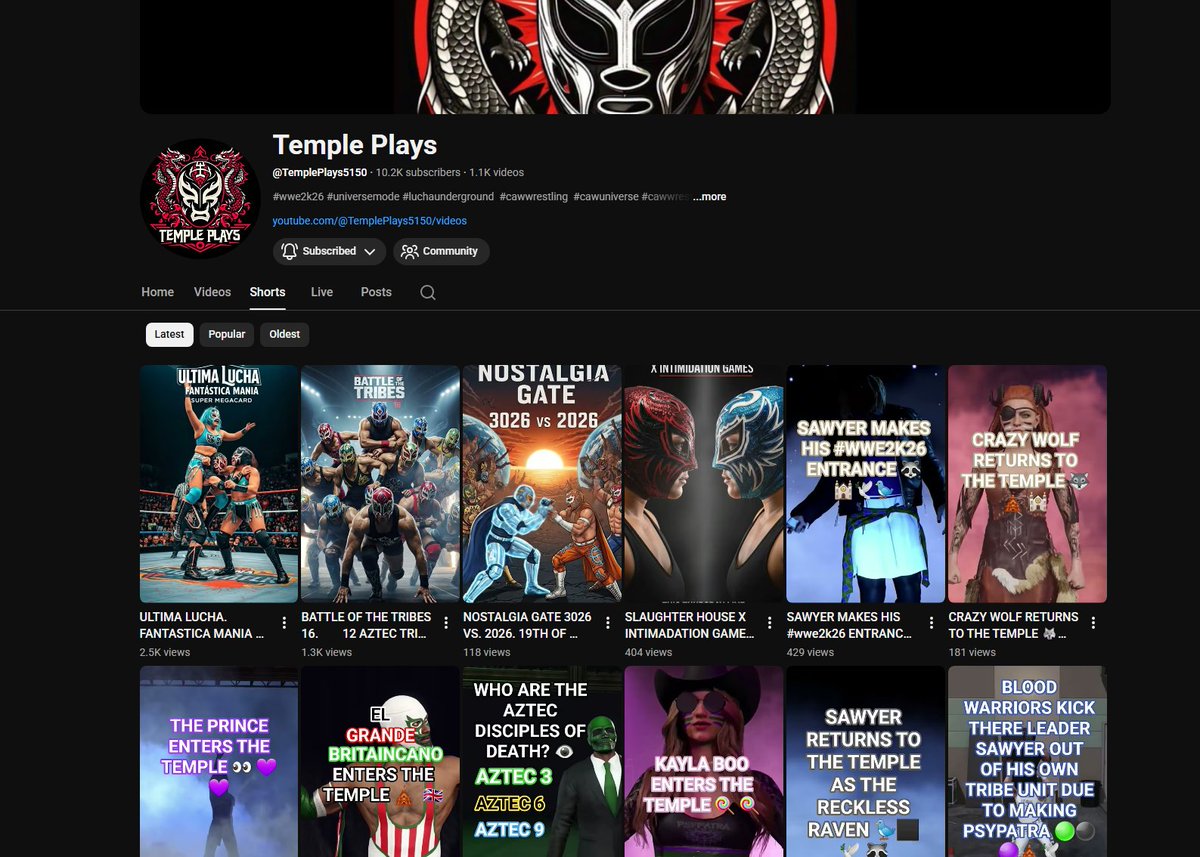
Task: Click the 181 views text
Action: click(x=973, y=652)
